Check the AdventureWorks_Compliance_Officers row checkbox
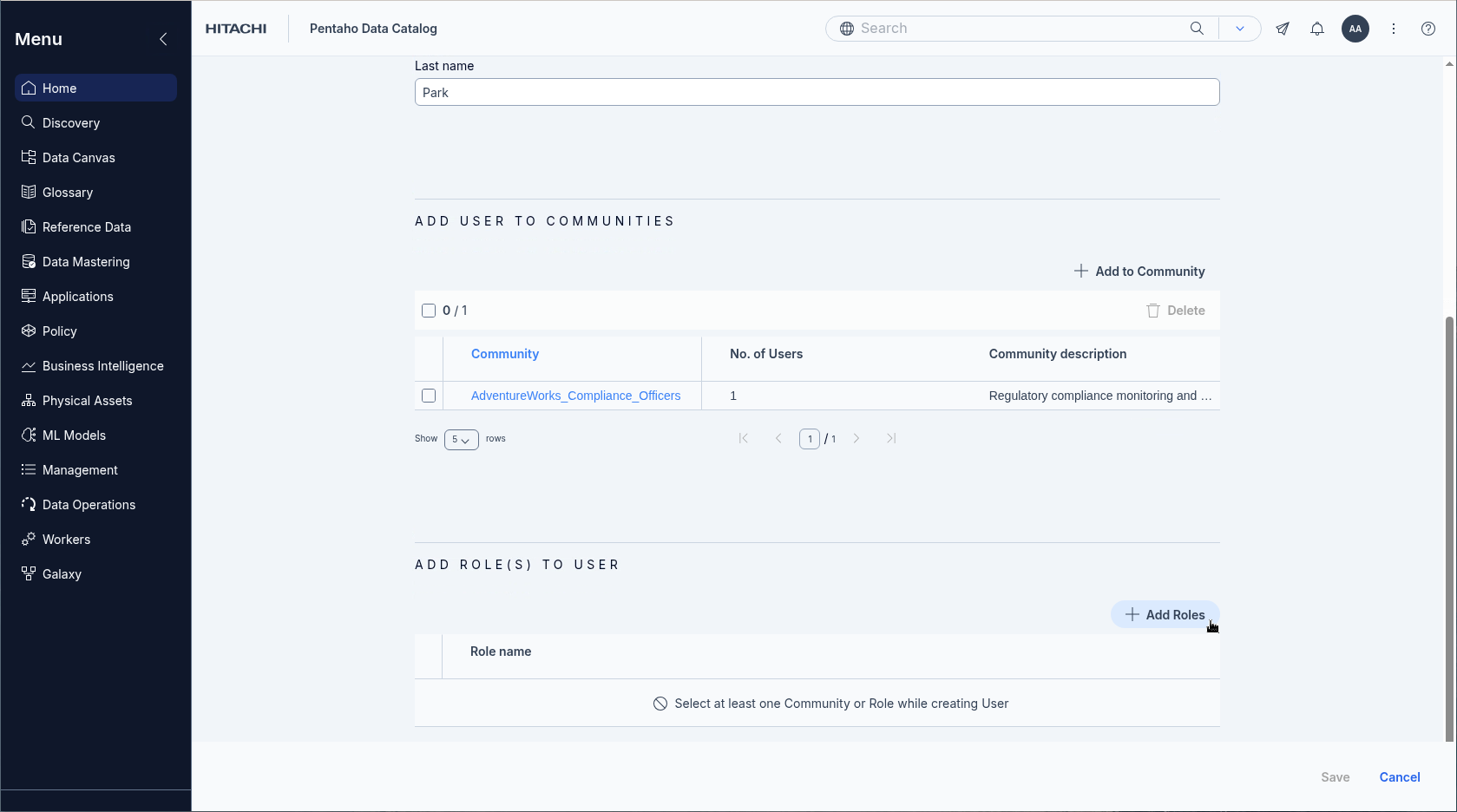 click(x=429, y=396)
